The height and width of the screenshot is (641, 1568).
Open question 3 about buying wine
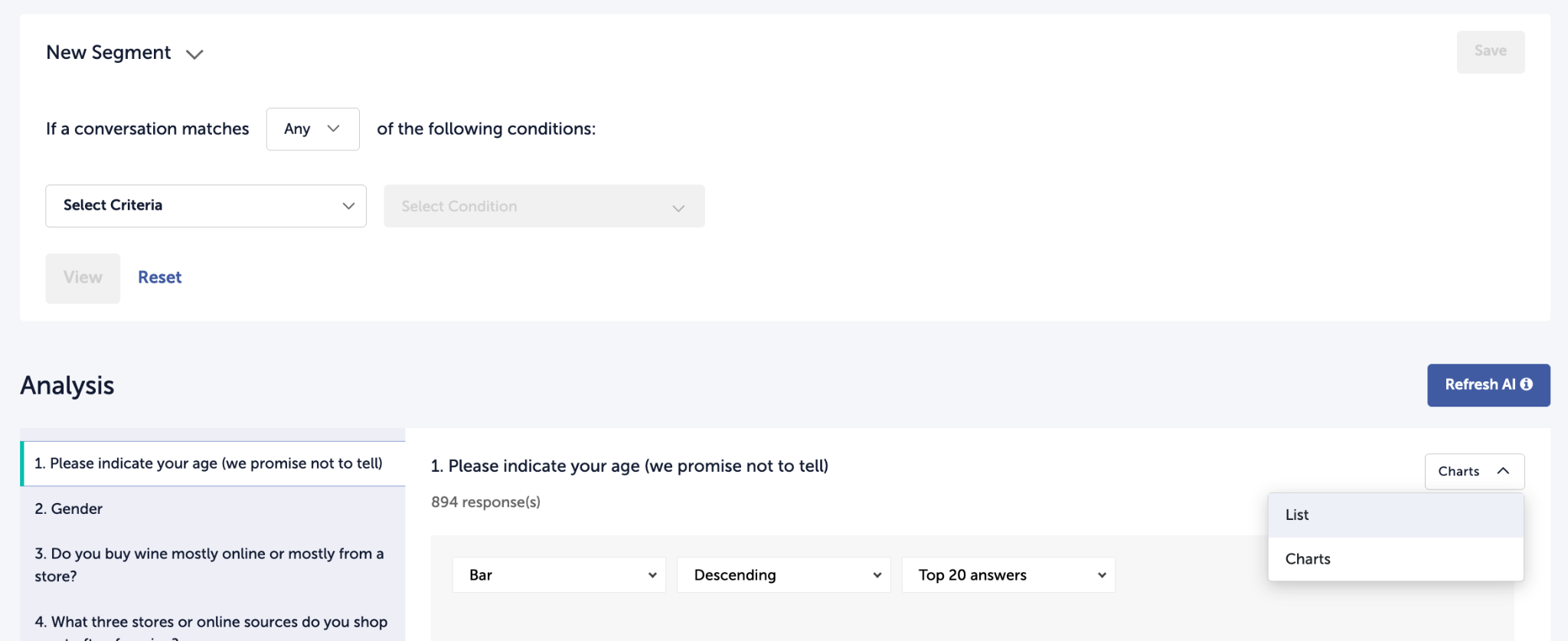click(208, 564)
